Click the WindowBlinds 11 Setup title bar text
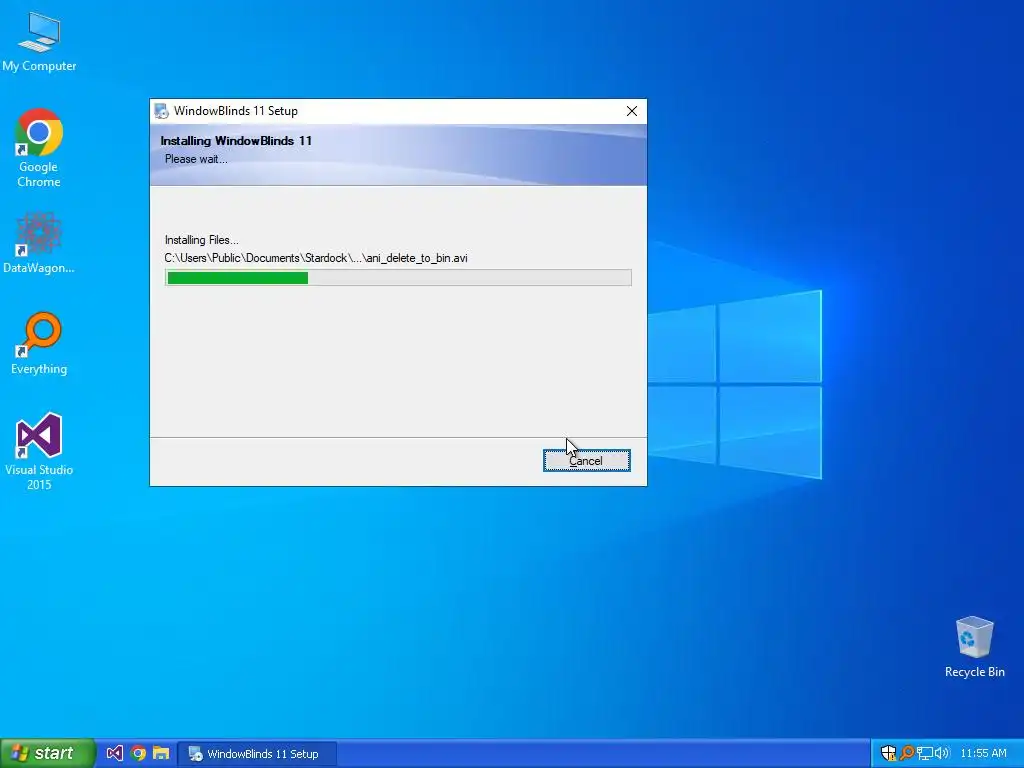 236,111
